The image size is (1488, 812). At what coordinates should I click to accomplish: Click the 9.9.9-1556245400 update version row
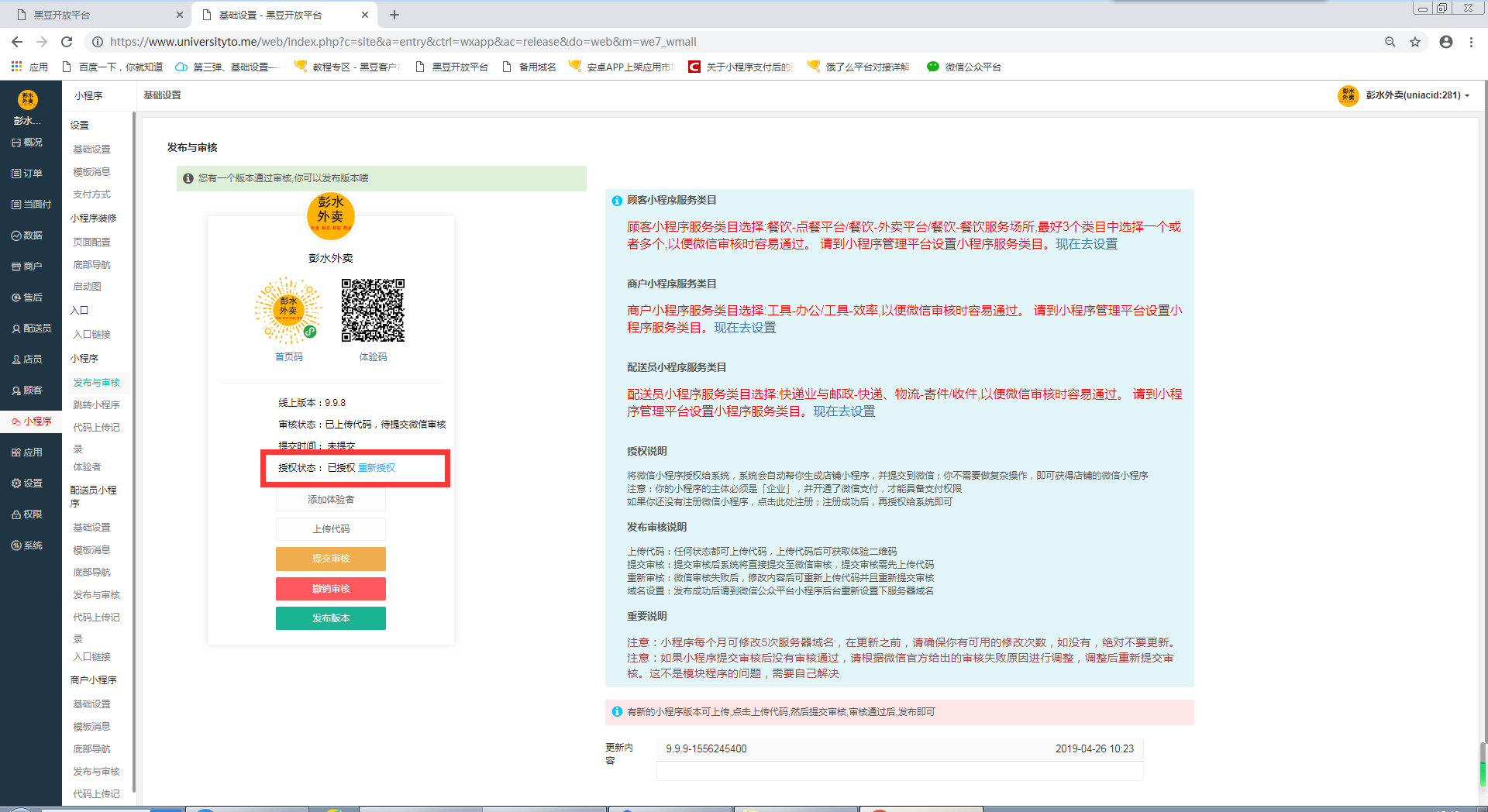point(900,748)
